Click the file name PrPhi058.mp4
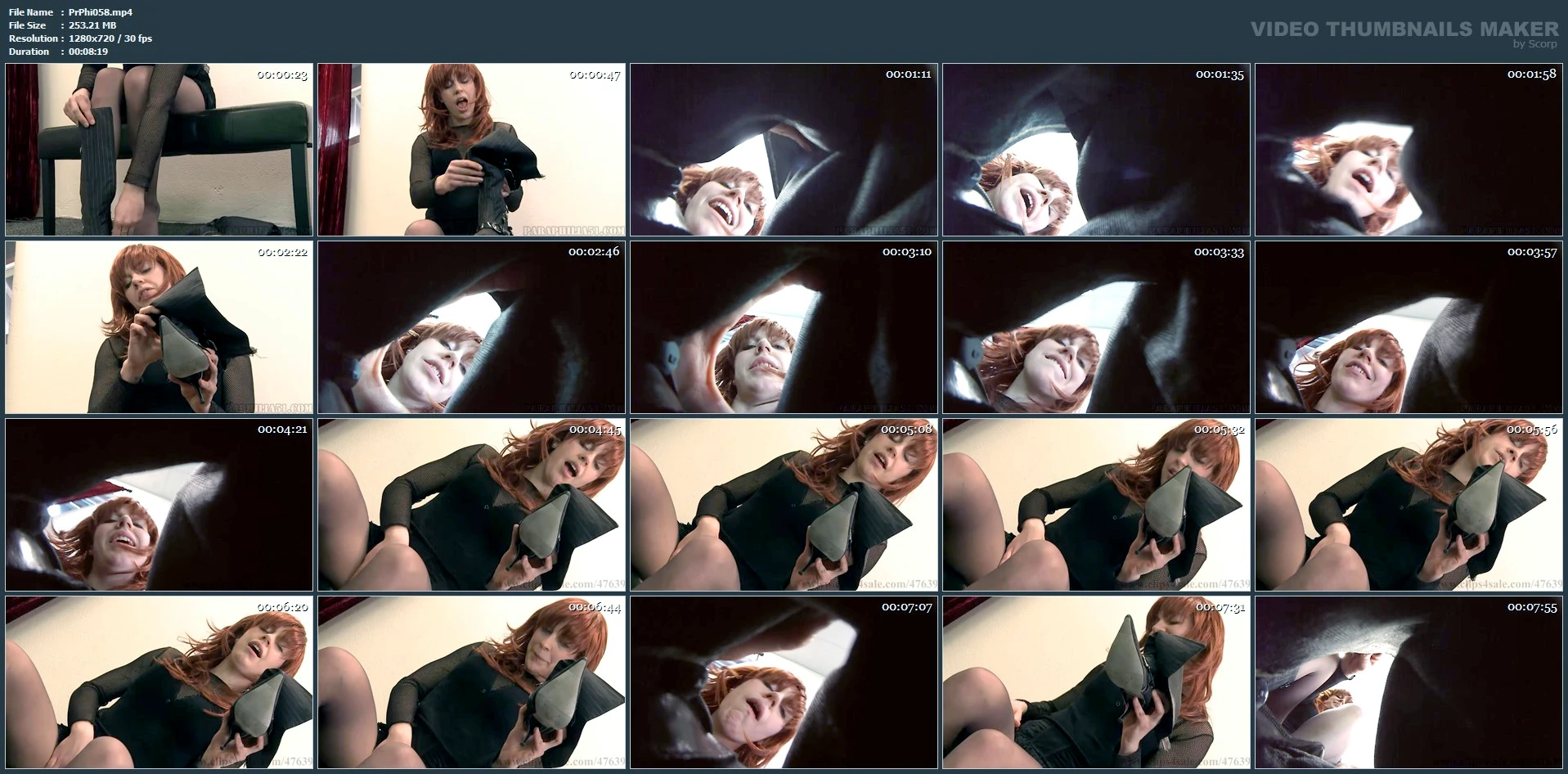Screen dimensions: 1568x774 [x=101, y=12]
